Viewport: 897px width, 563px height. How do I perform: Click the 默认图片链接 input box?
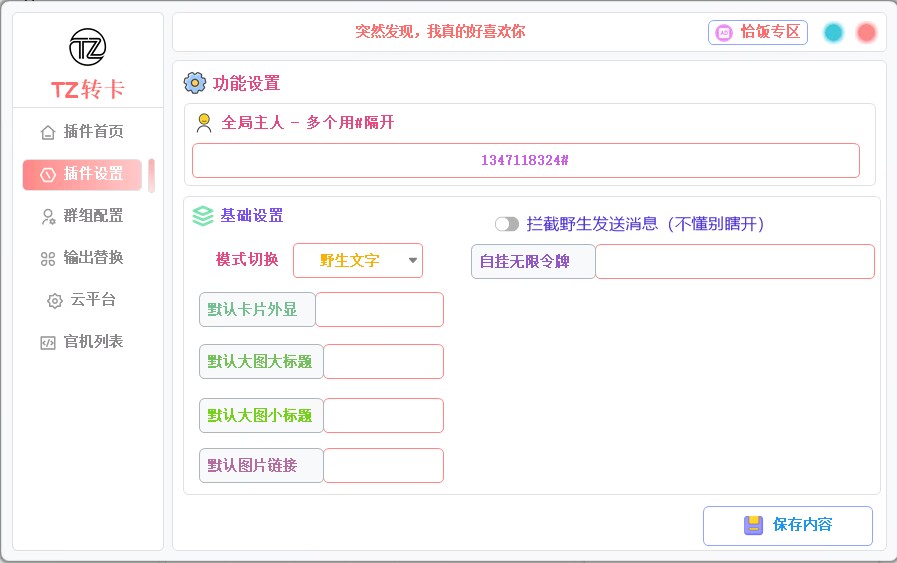(383, 466)
